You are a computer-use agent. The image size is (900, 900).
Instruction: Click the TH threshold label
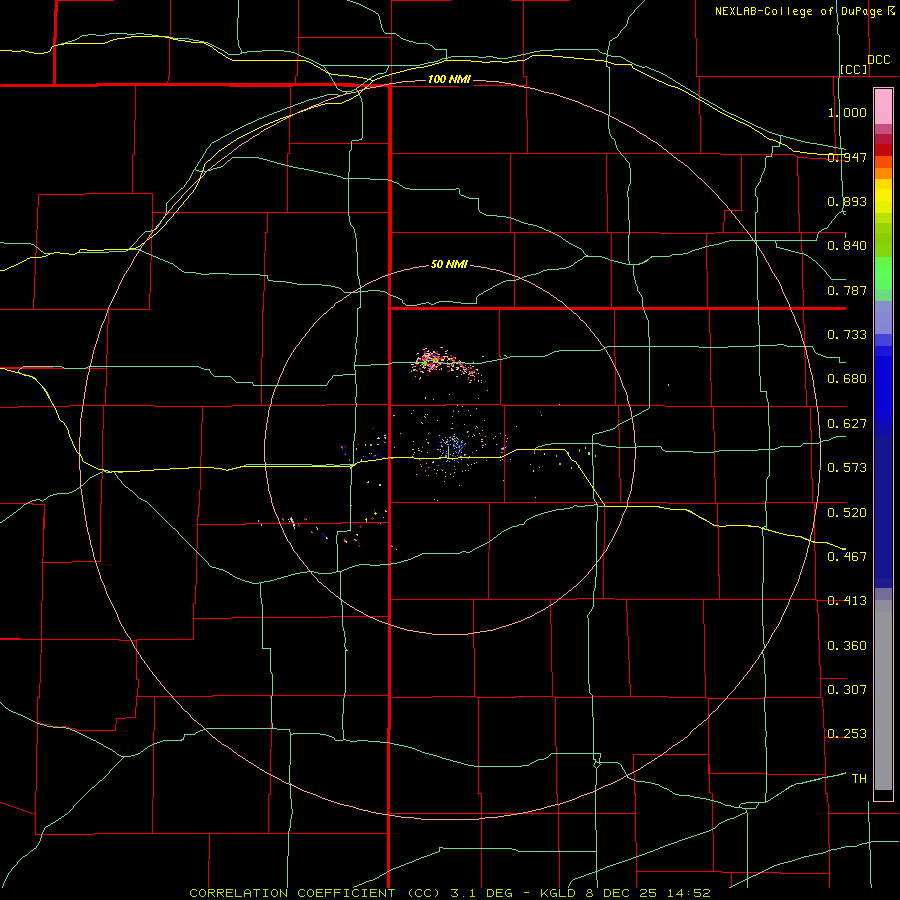pos(859,778)
